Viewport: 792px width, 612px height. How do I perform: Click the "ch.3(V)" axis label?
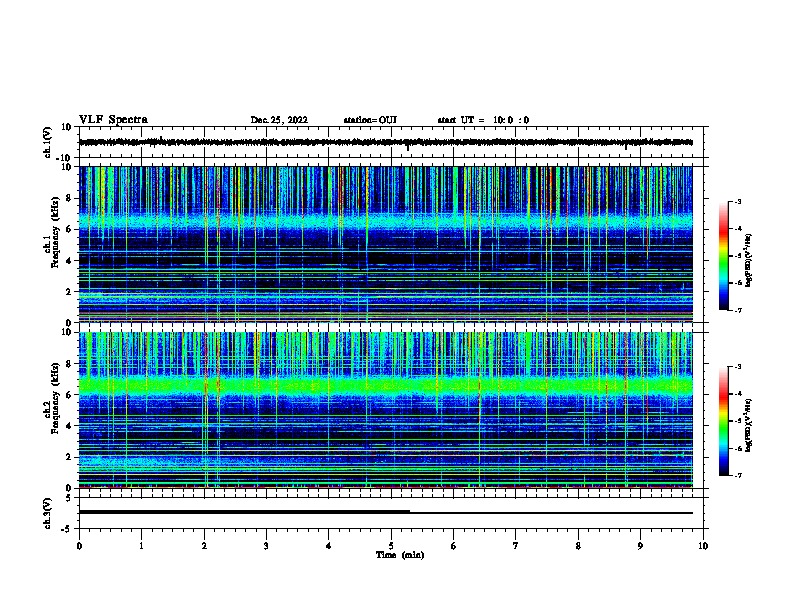pyautogui.click(x=48, y=513)
